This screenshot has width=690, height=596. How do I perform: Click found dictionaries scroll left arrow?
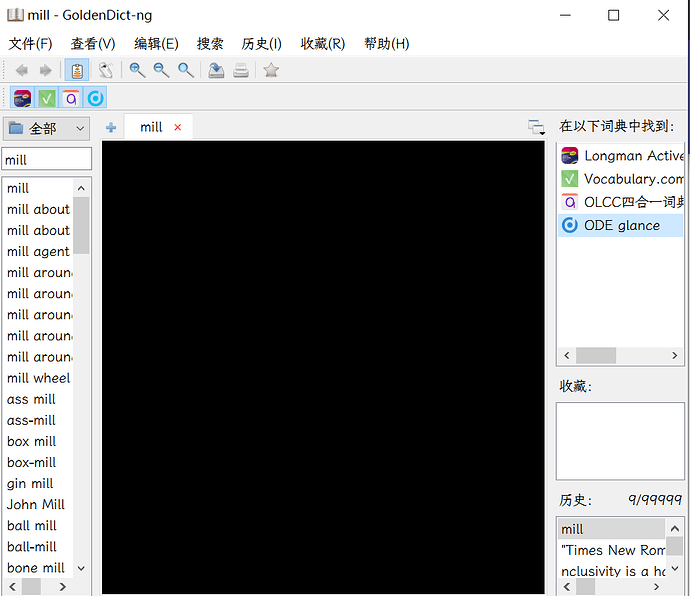[567, 355]
